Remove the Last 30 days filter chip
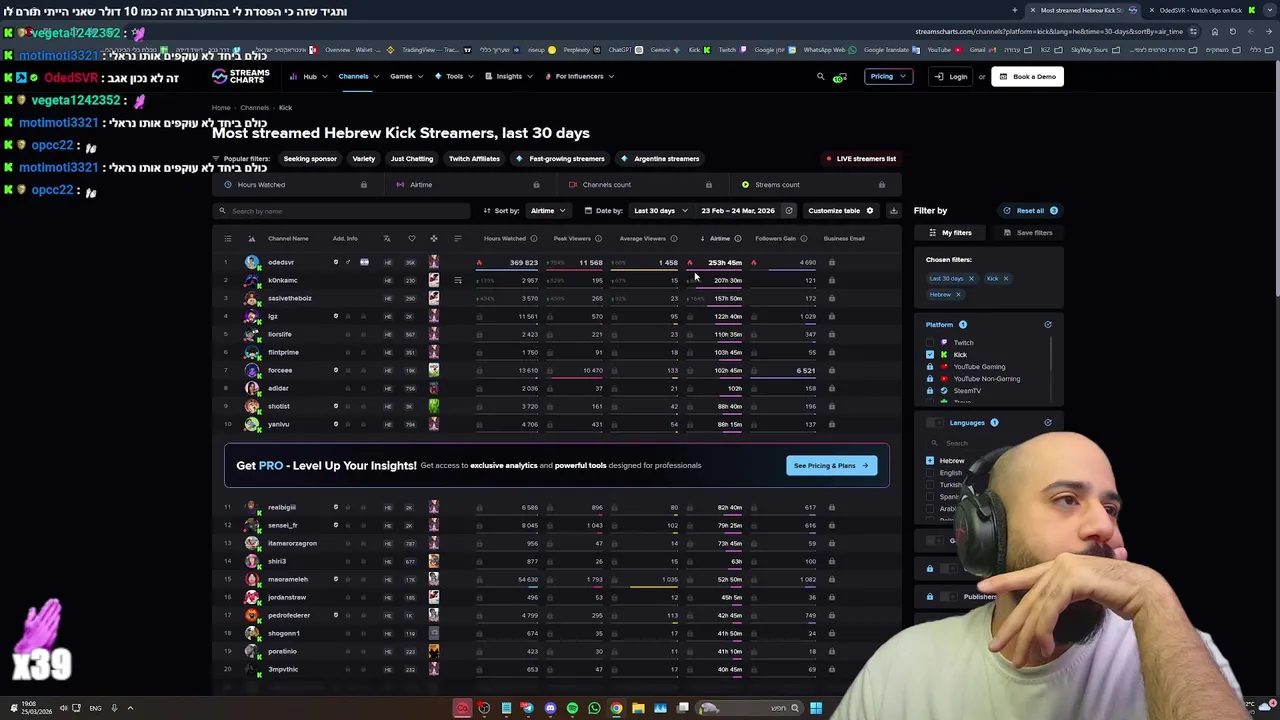The image size is (1280, 720). click(x=970, y=279)
